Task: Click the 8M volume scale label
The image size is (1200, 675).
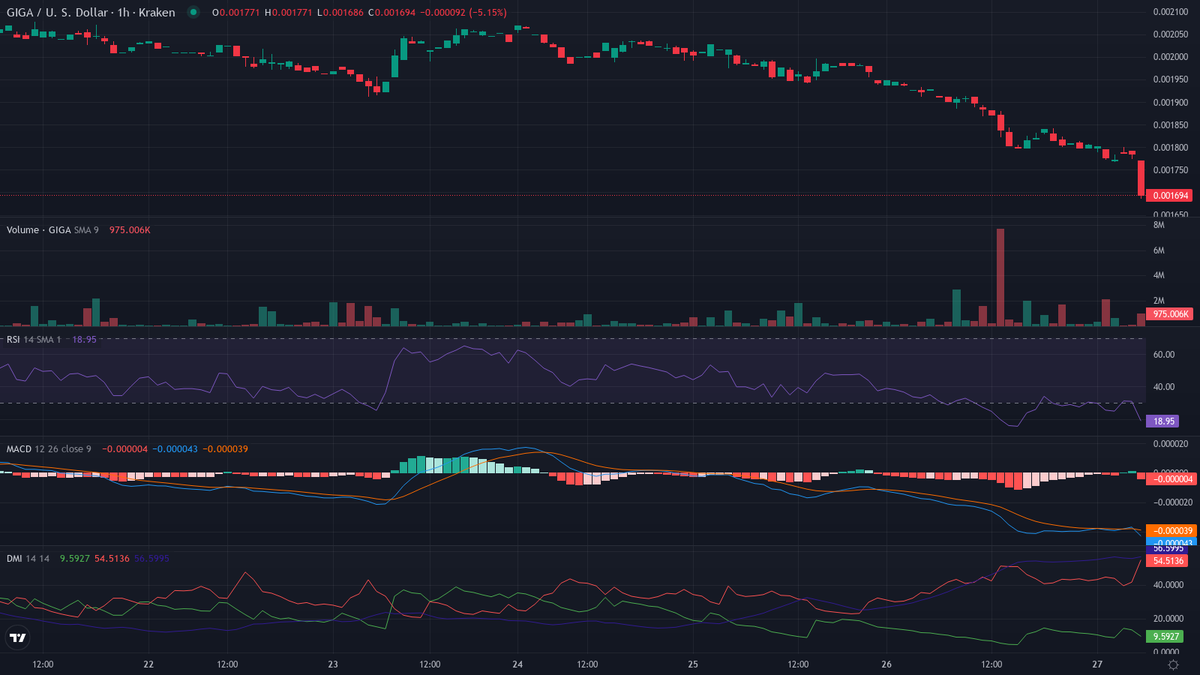Action: (x=1158, y=226)
